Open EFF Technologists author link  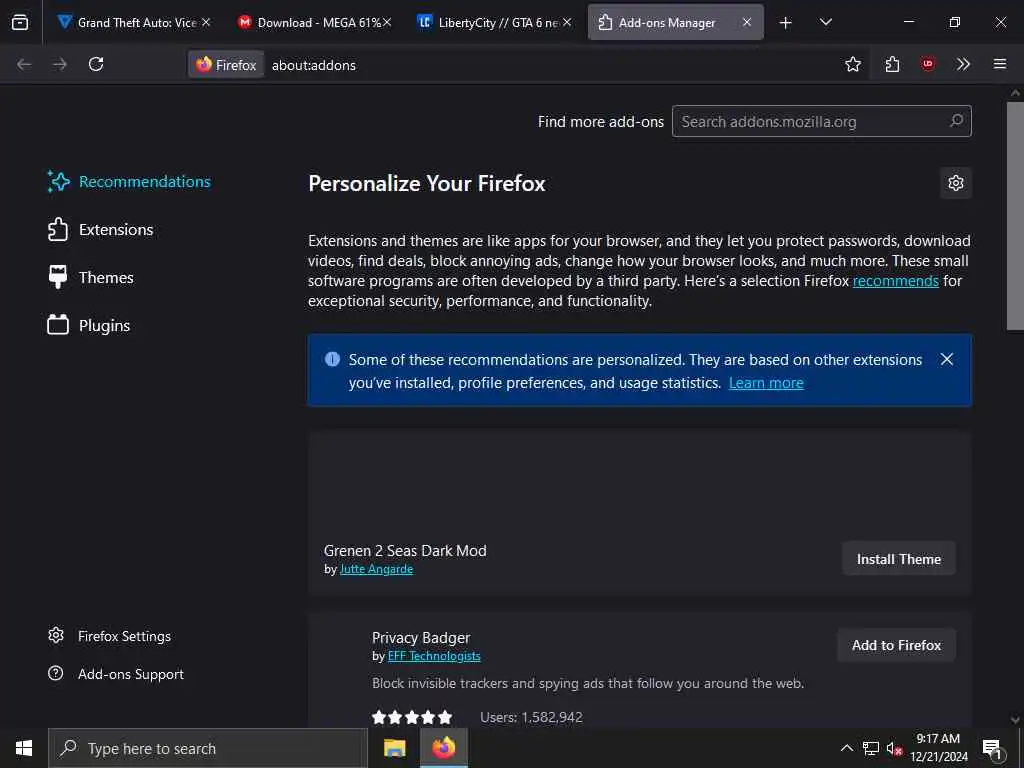[434, 656]
